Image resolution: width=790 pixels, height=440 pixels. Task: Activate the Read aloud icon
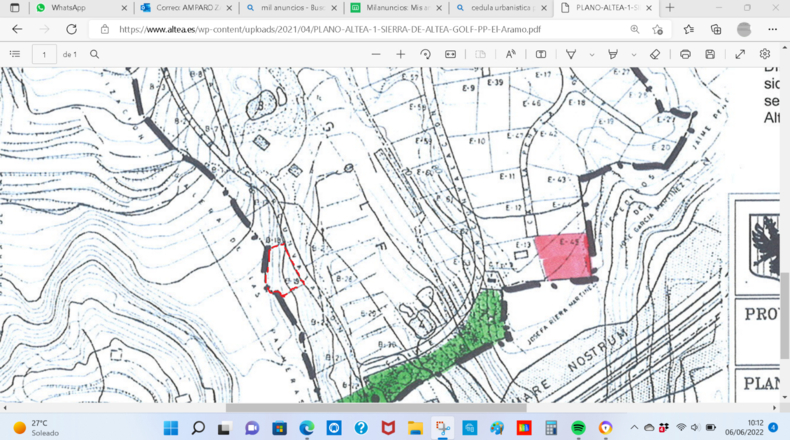510,54
